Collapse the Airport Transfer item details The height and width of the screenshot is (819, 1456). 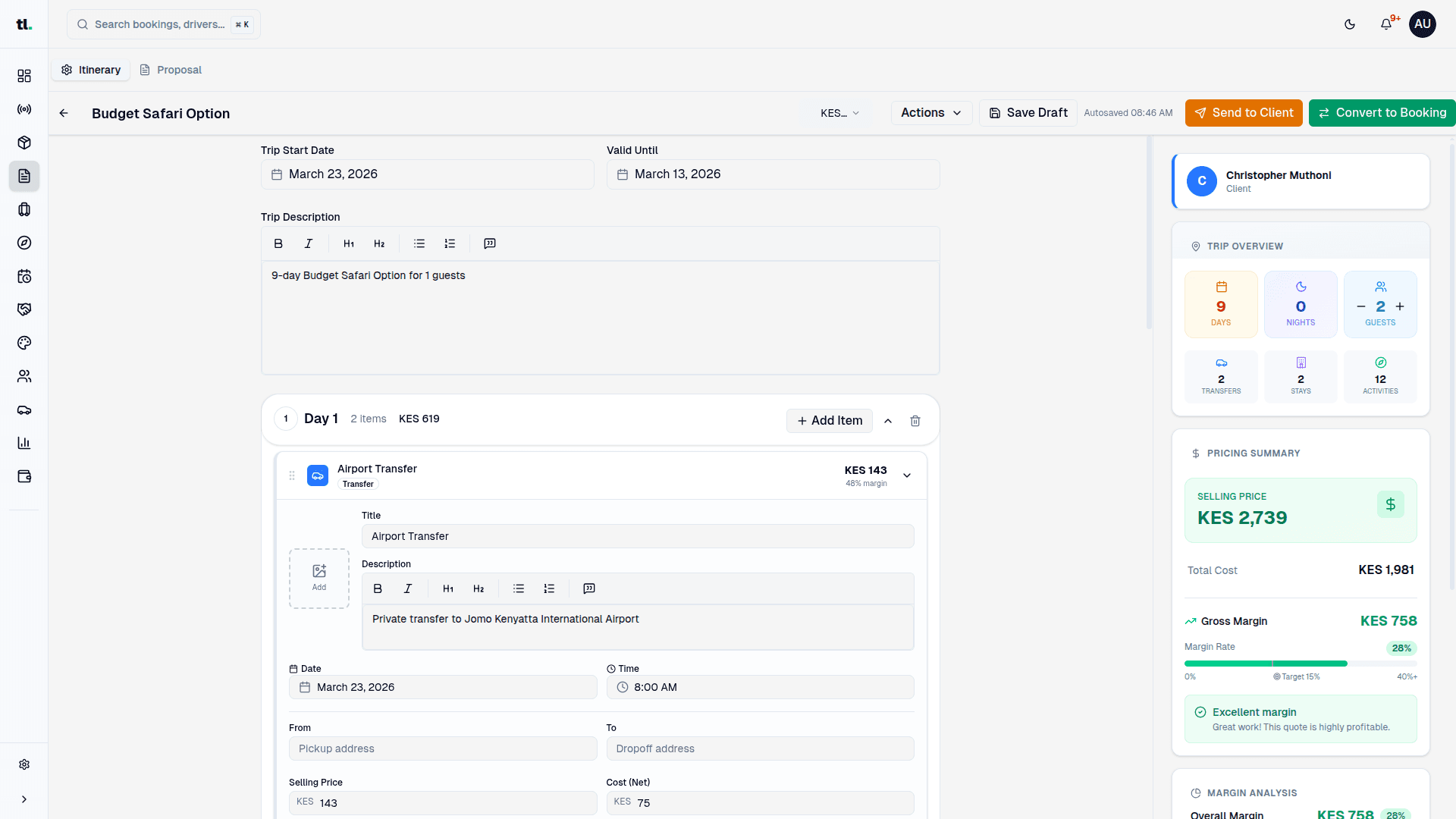tap(906, 475)
